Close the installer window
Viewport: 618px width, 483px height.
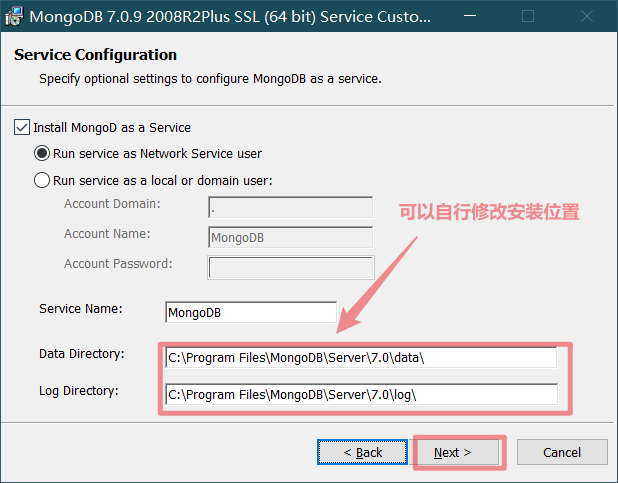pos(587,16)
